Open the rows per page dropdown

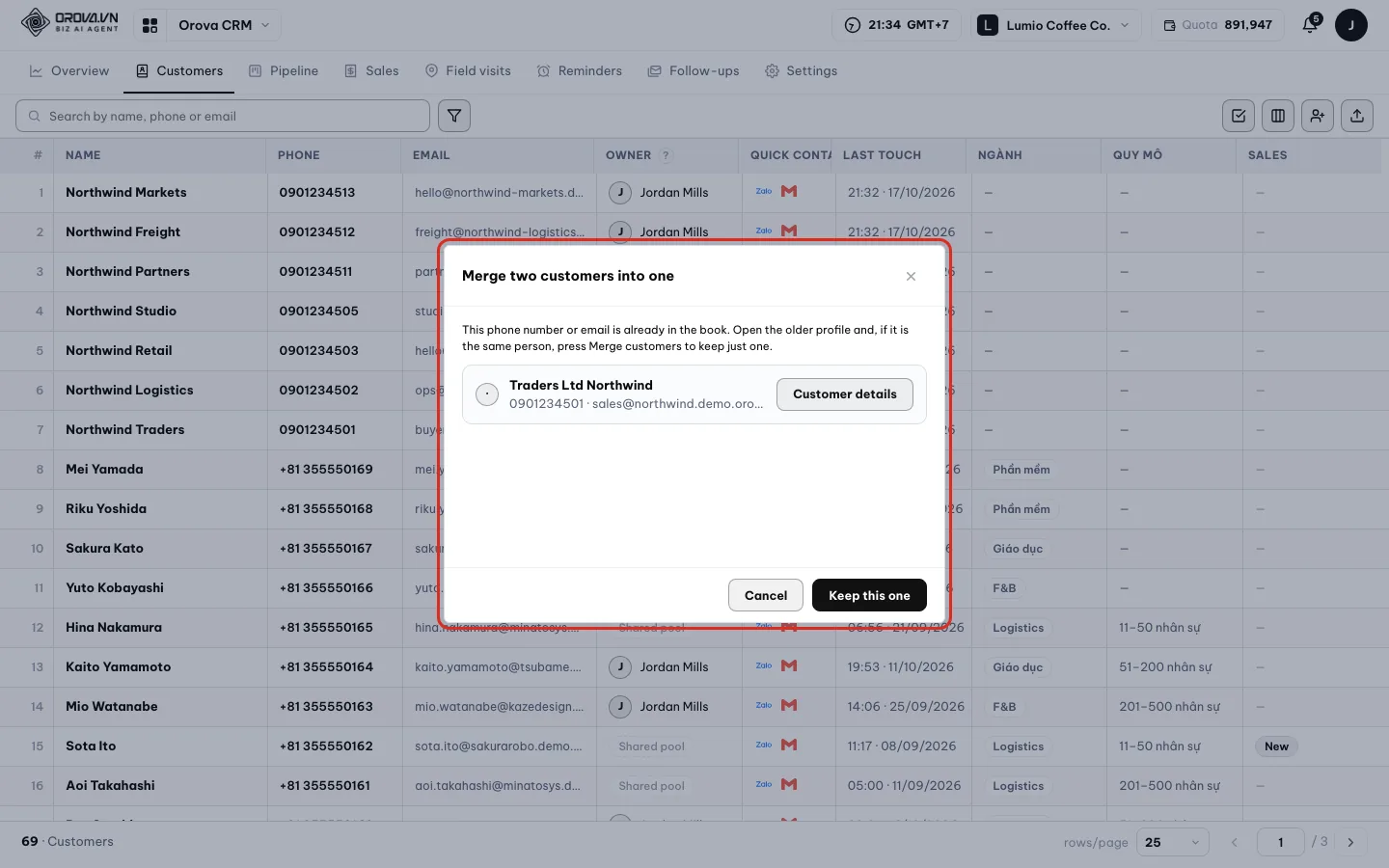click(1172, 842)
